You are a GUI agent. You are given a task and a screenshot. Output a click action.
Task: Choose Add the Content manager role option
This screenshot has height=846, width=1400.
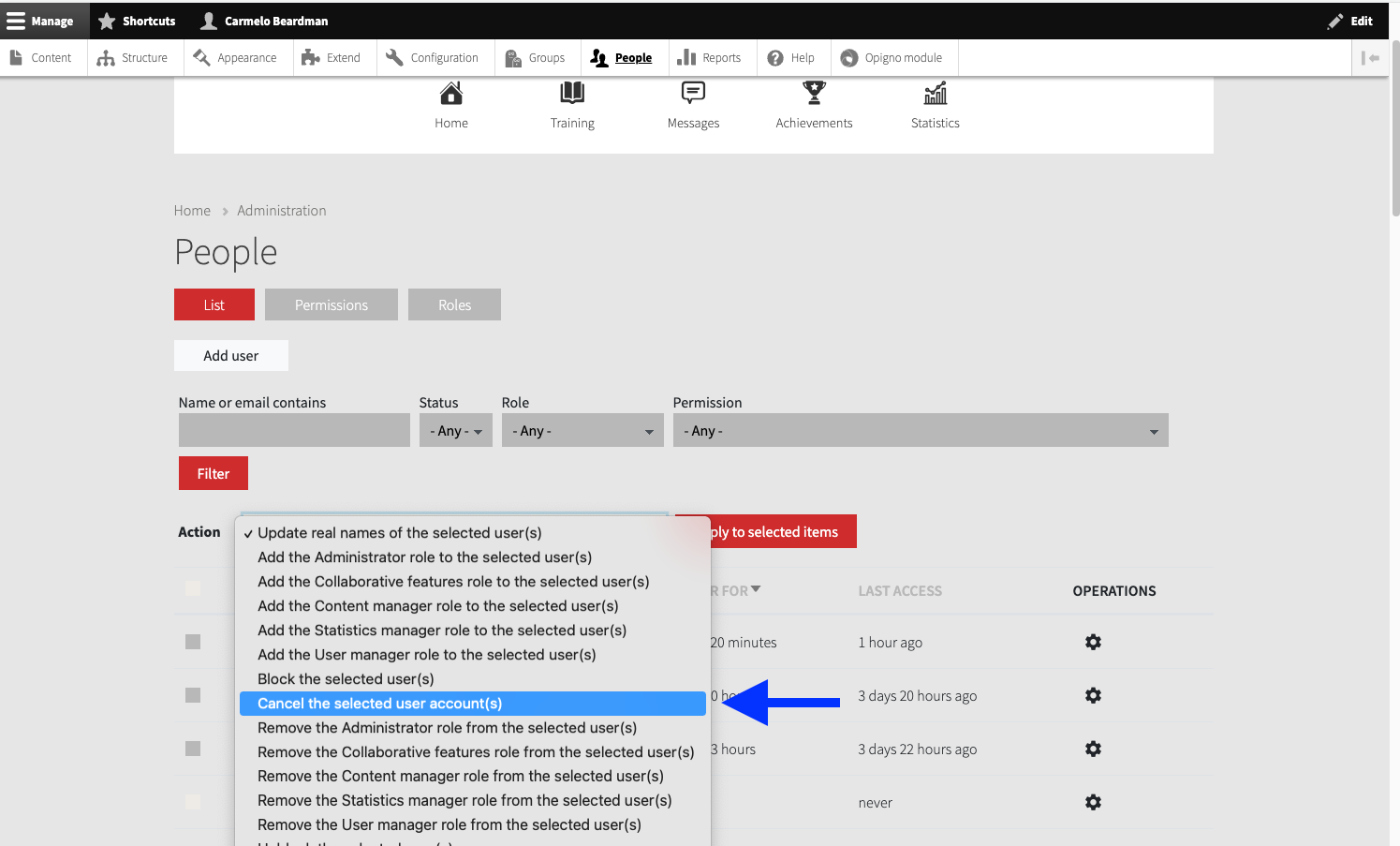click(473, 606)
